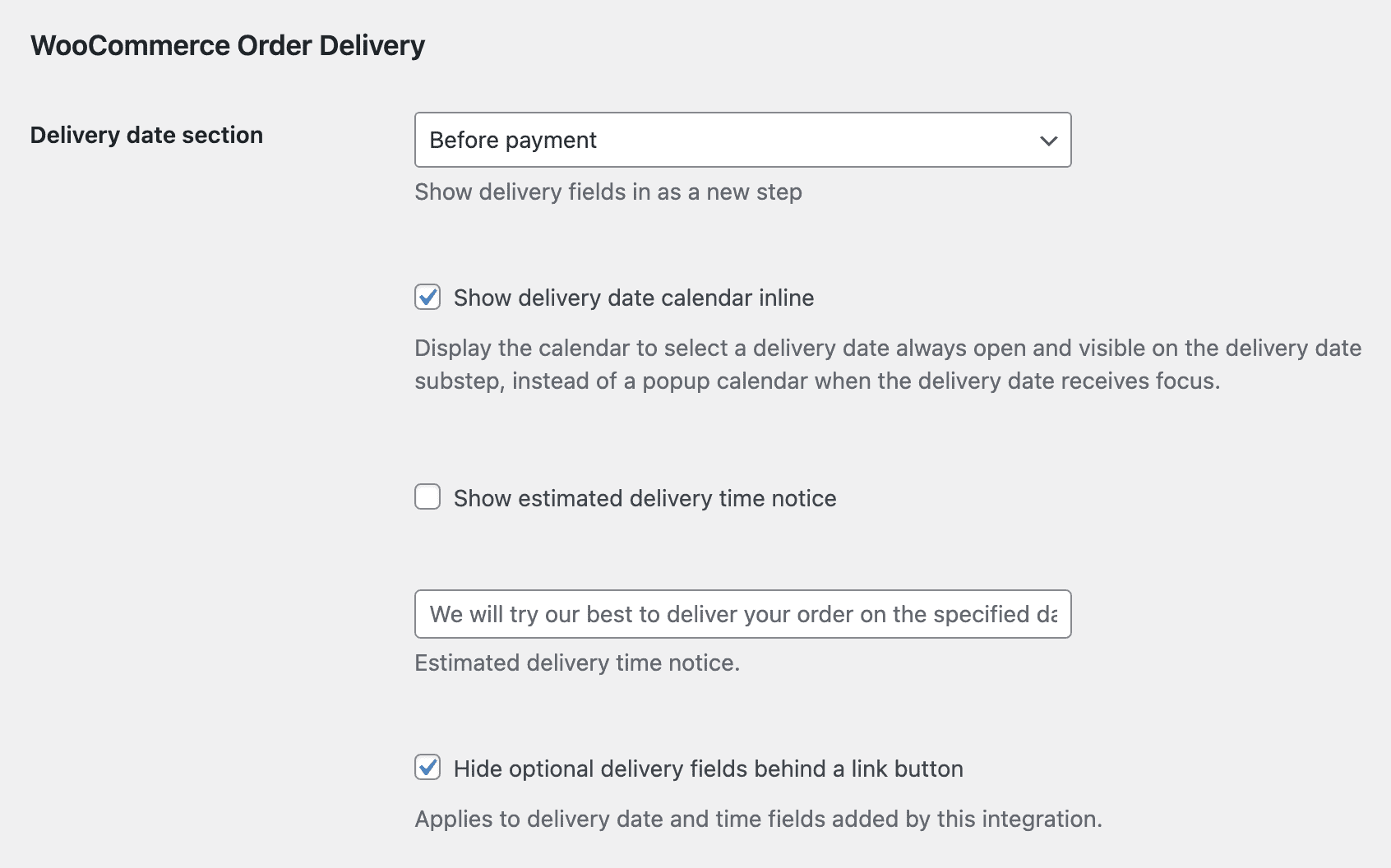
Task: Open the Delivery date section dropdown
Action: (742, 140)
